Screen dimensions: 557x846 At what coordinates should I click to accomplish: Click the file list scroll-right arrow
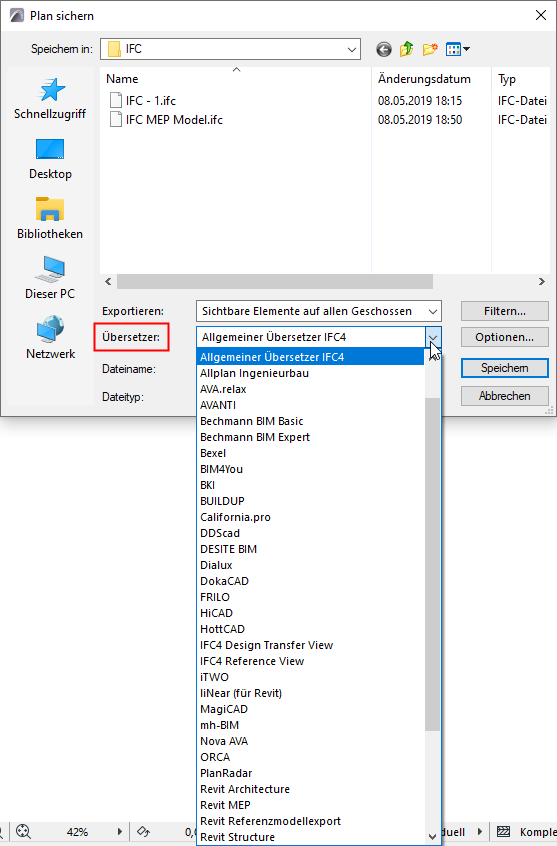[x=542, y=282]
